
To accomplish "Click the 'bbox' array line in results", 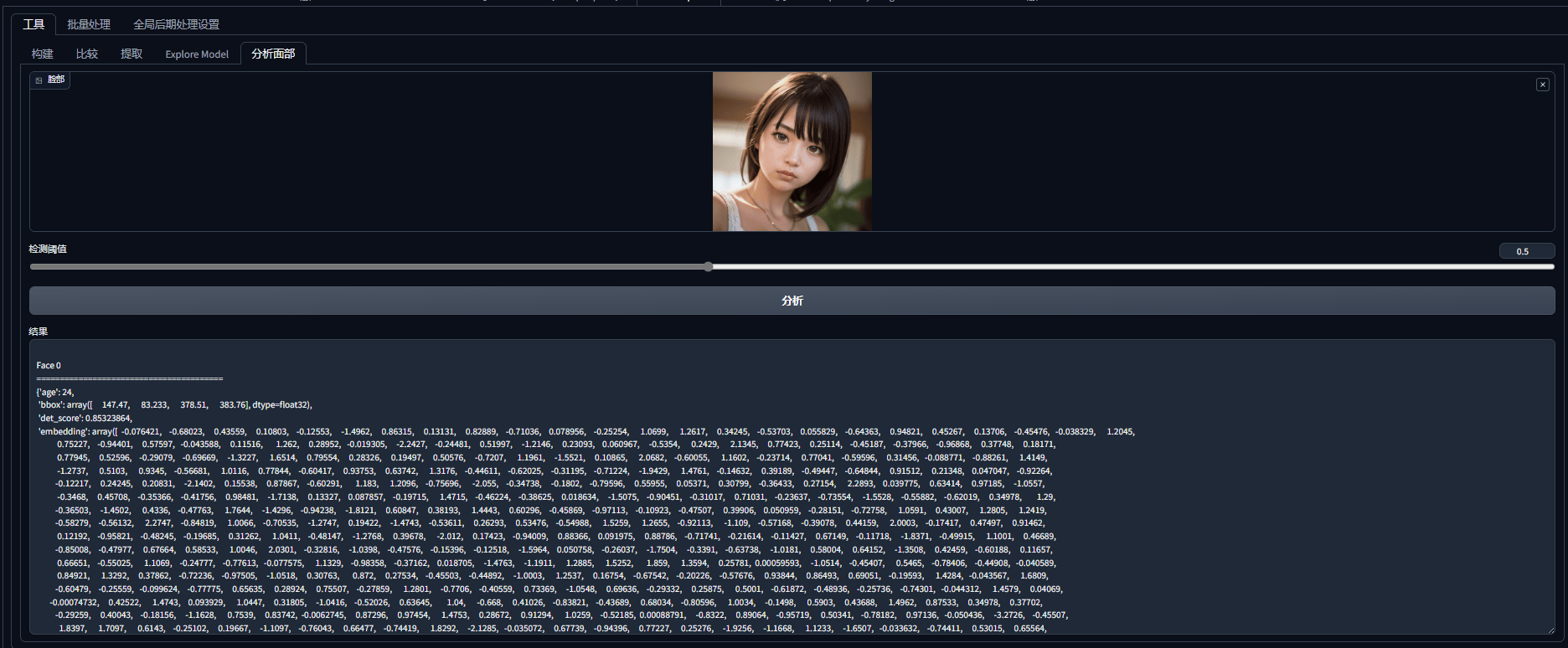I will pyautogui.click(x=175, y=405).
